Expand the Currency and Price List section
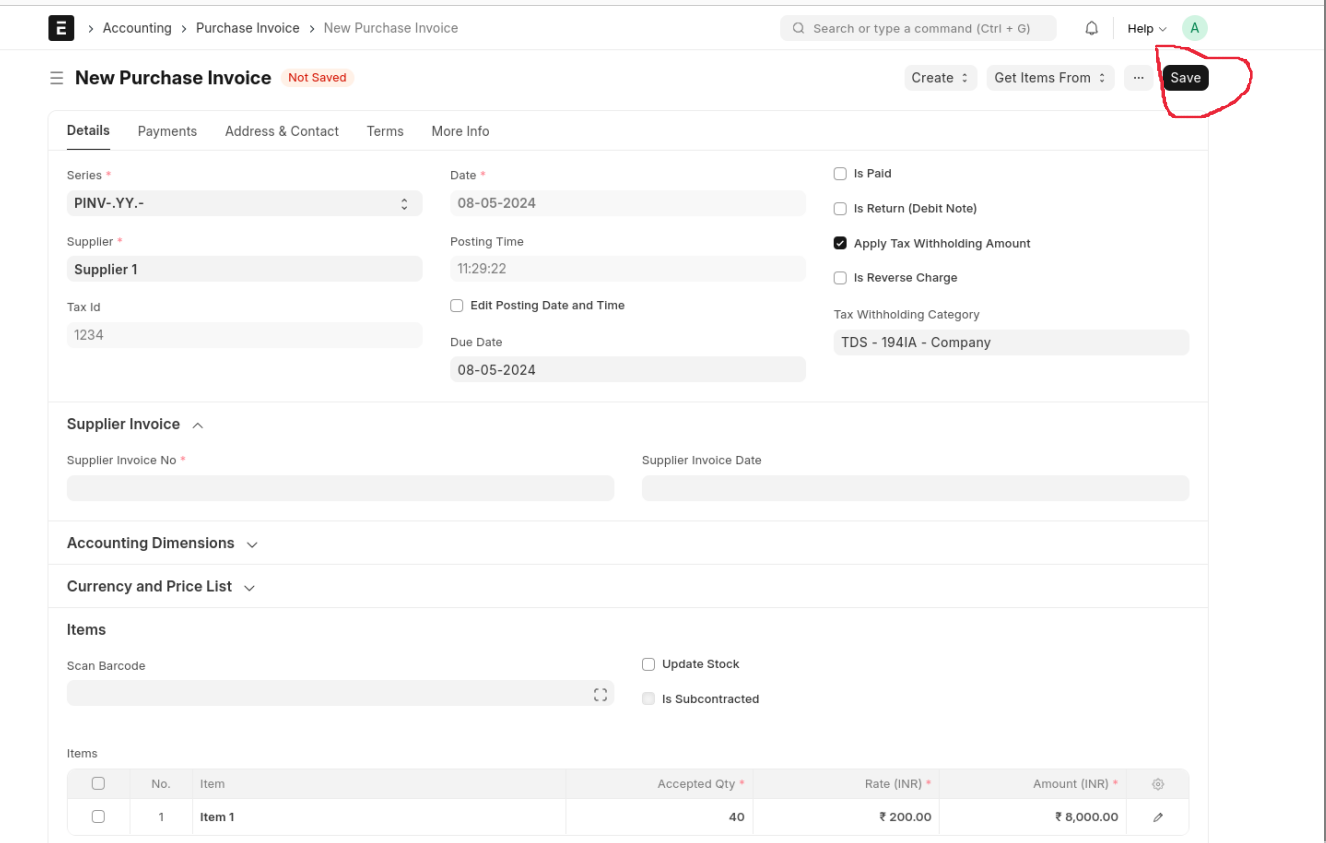This screenshot has width=1326, height=843. pos(160,587)
